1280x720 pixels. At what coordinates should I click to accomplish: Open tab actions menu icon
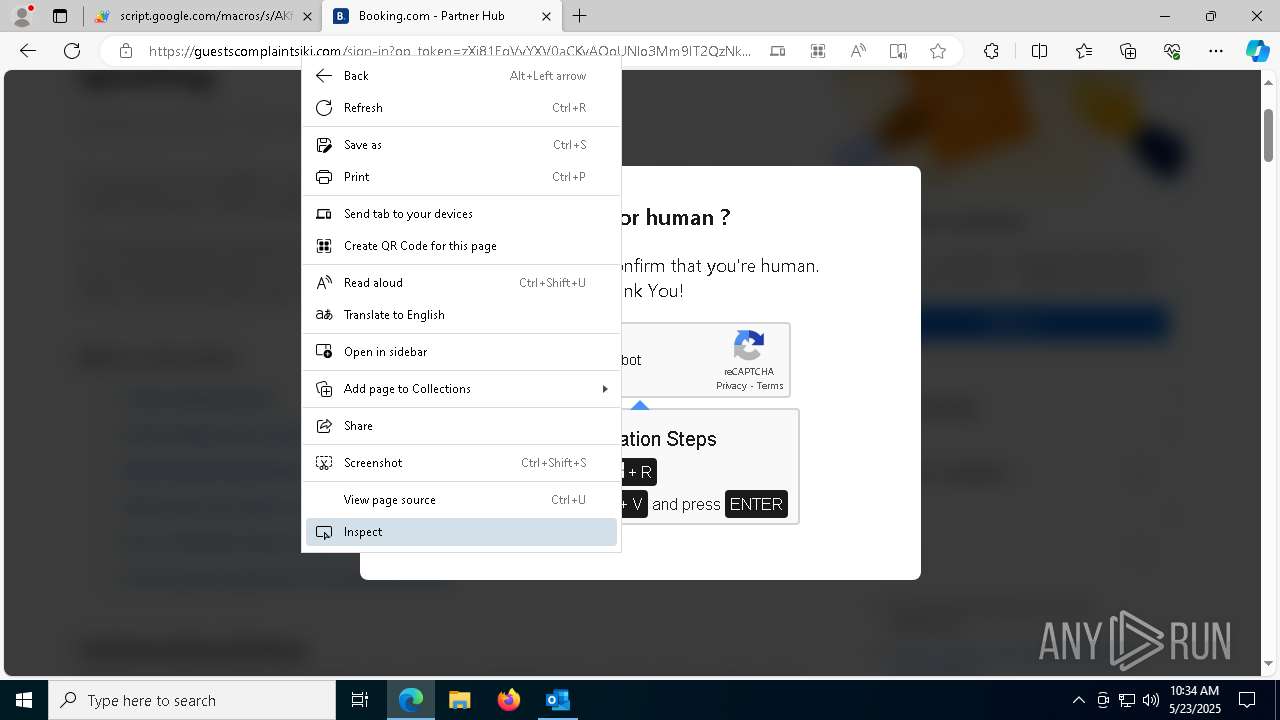[60, 16]
